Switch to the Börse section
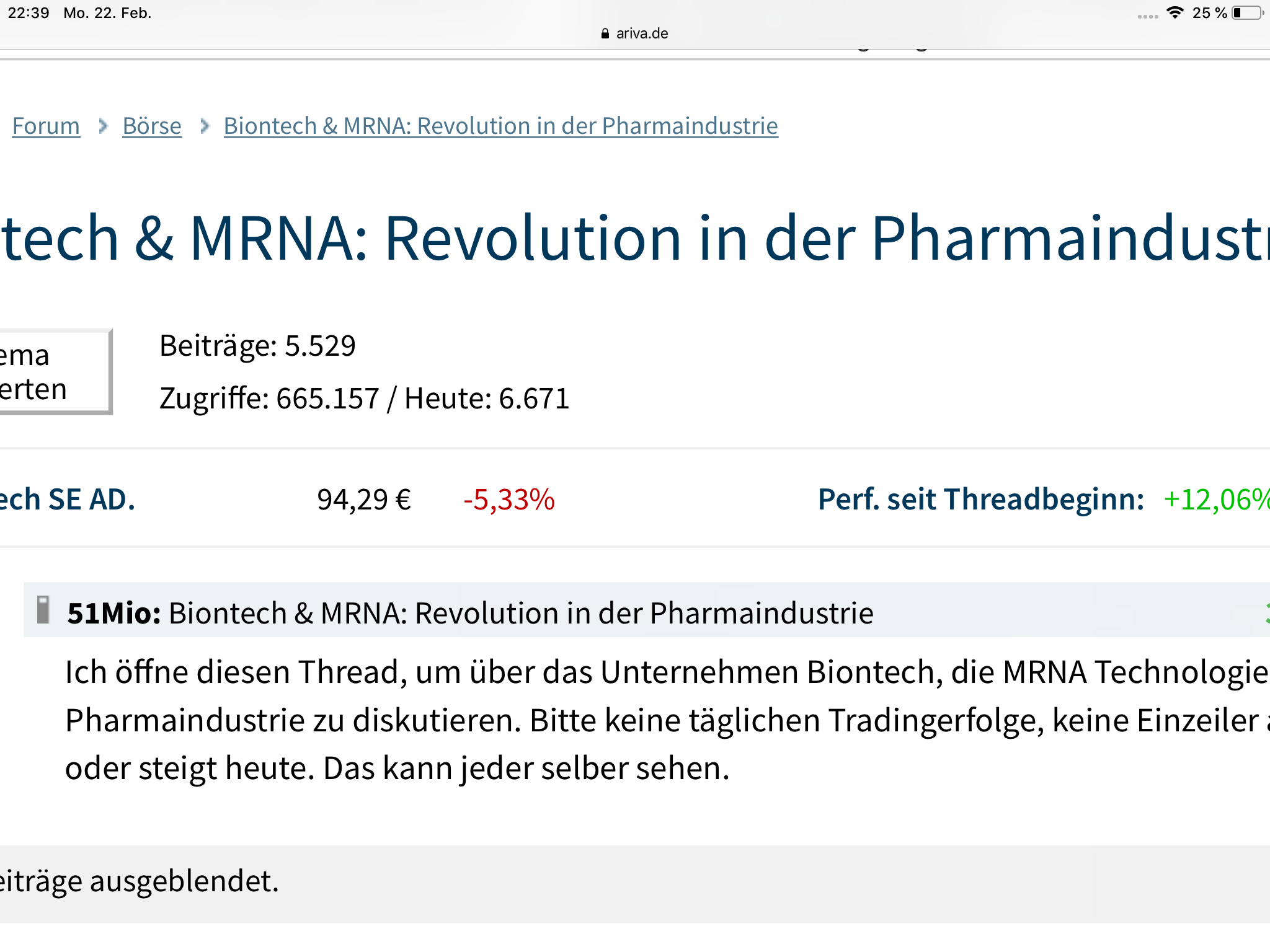This screenshot has height=952, width=1270. click(151, 126)
